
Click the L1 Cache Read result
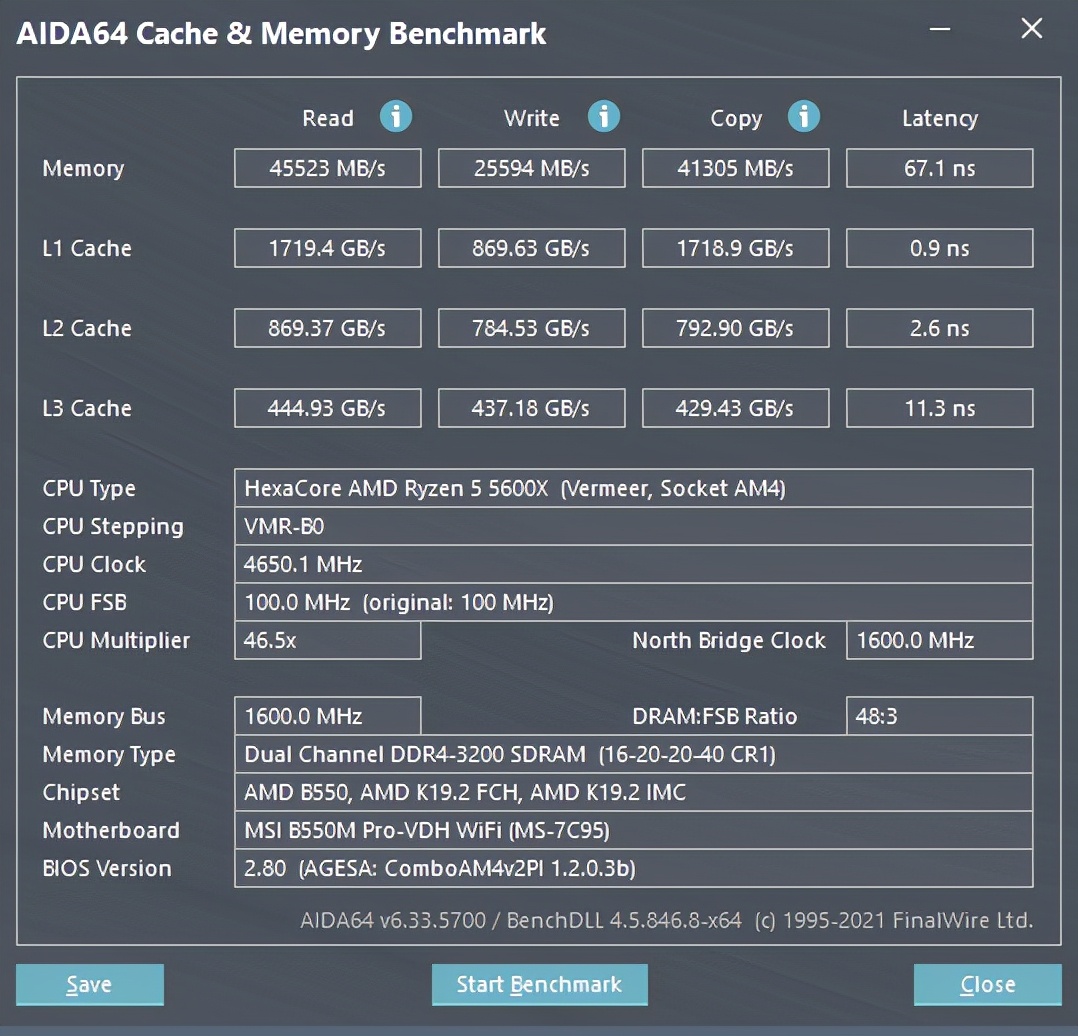coord(327,248)
